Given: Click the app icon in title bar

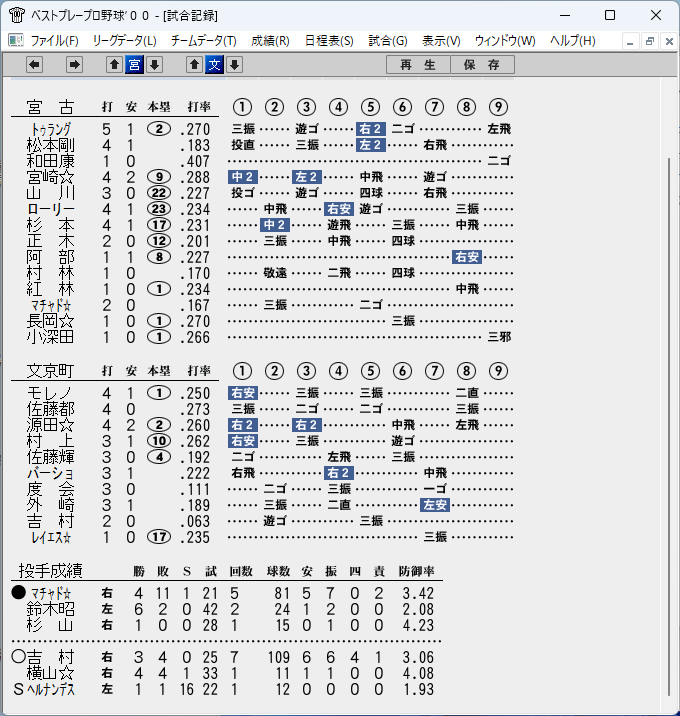Looking at the screenshot, I should click(16, 15).
